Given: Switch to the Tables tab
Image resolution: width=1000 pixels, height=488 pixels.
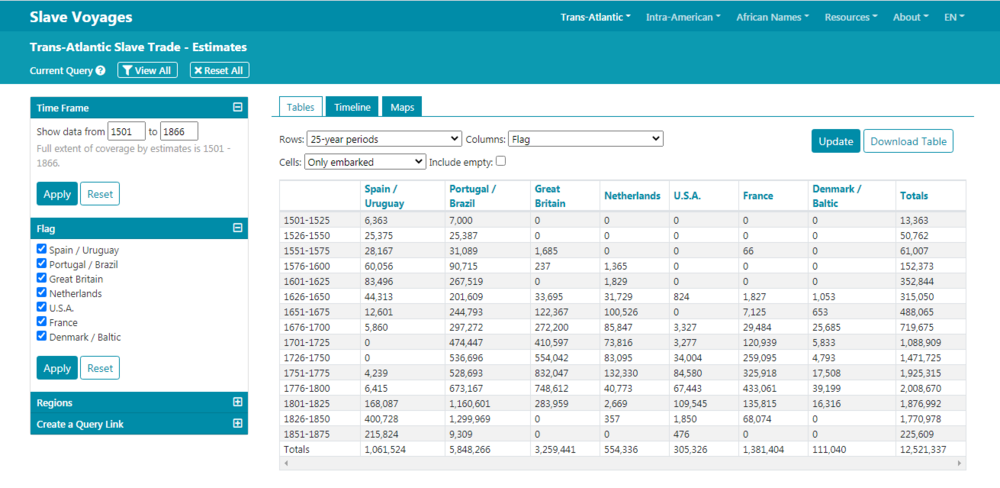Looking at the screenshot, I should pos(300,107).
